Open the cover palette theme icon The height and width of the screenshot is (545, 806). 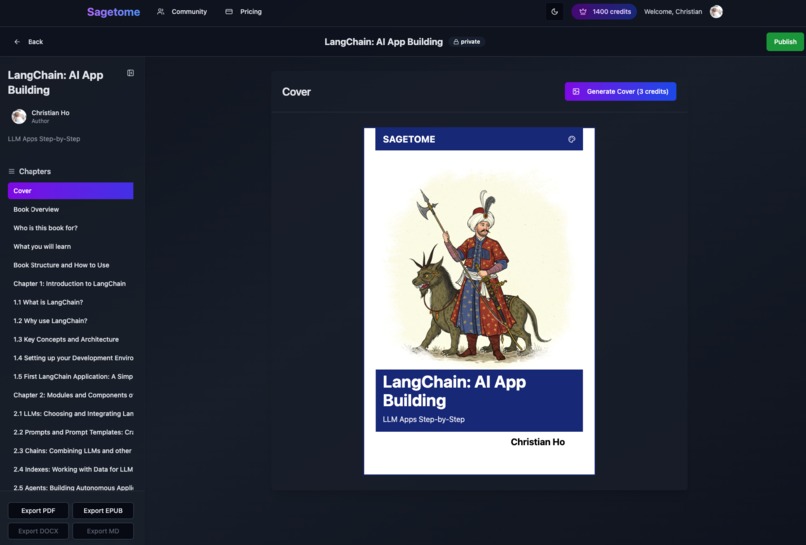click(x=572, y=139)
